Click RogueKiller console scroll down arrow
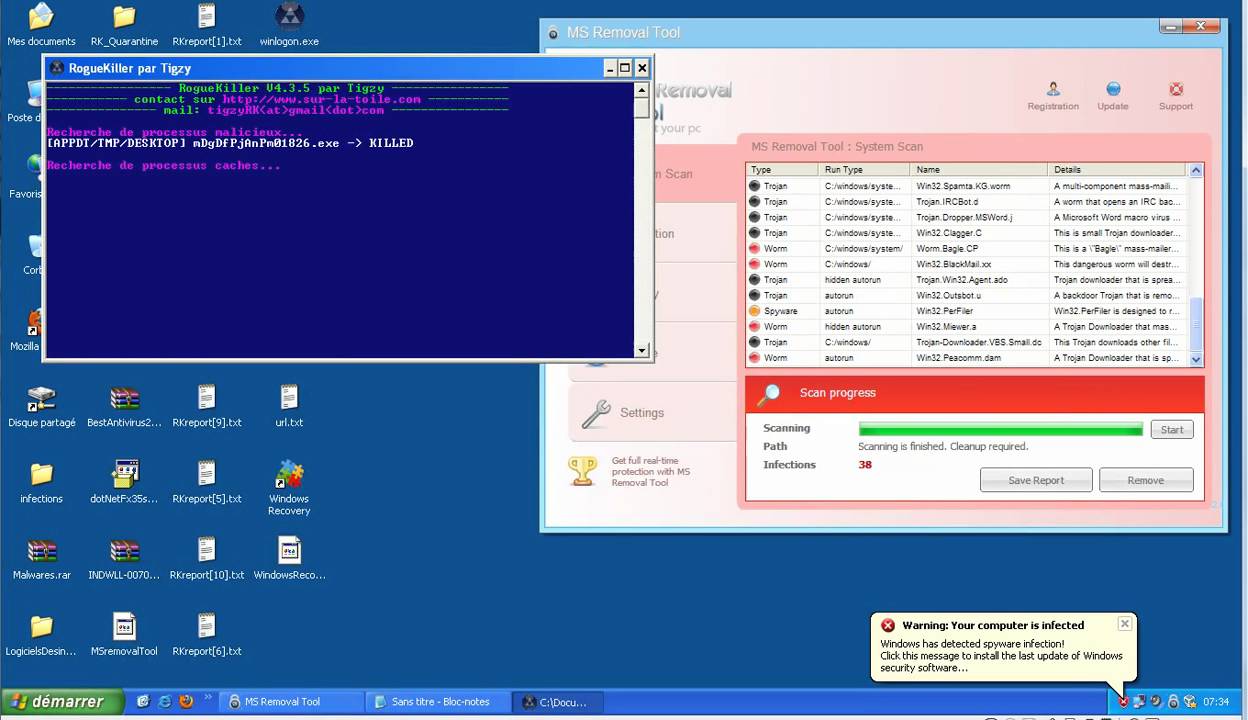This screenshot has width=1248, height=720. [642, 350]
